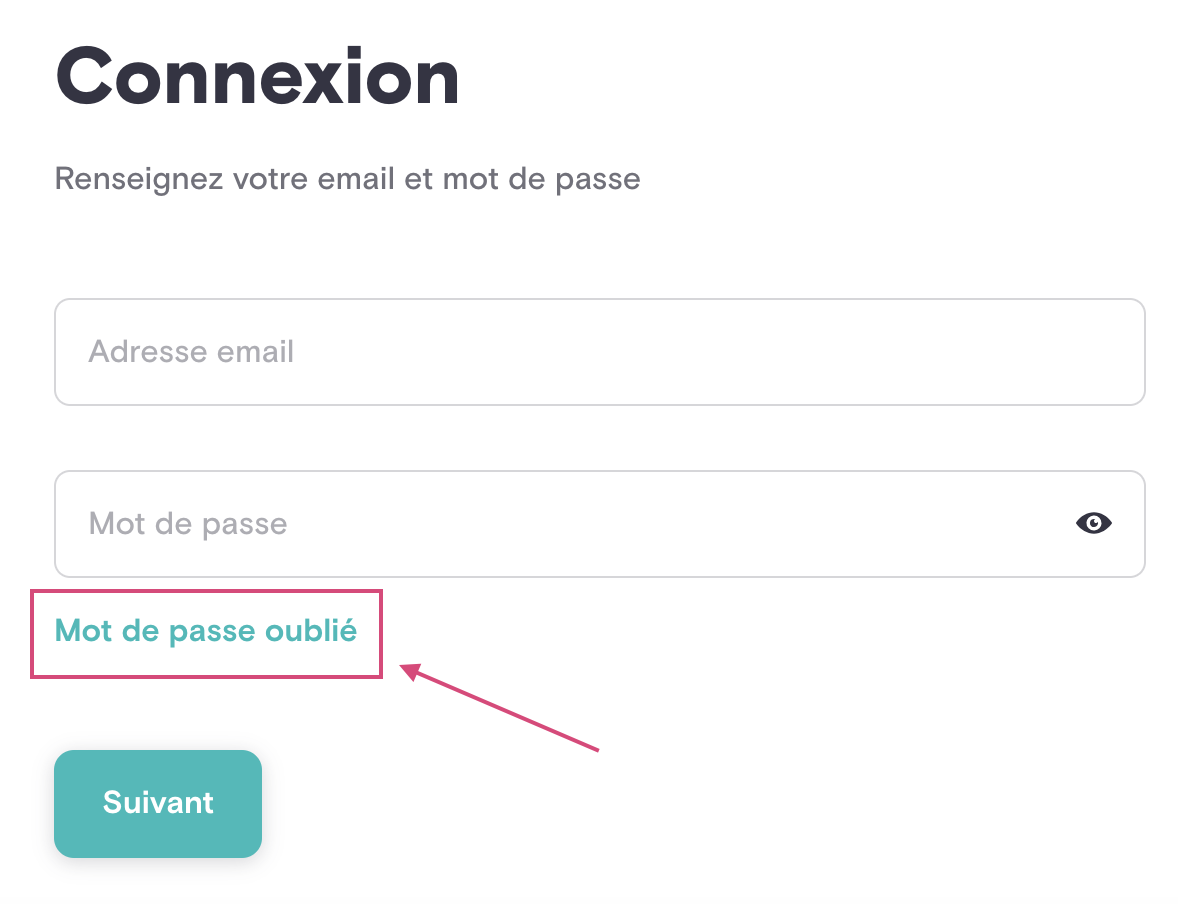Reveal typed password using the eye button
This screenshot has width=1178, height=904.
1093,523
